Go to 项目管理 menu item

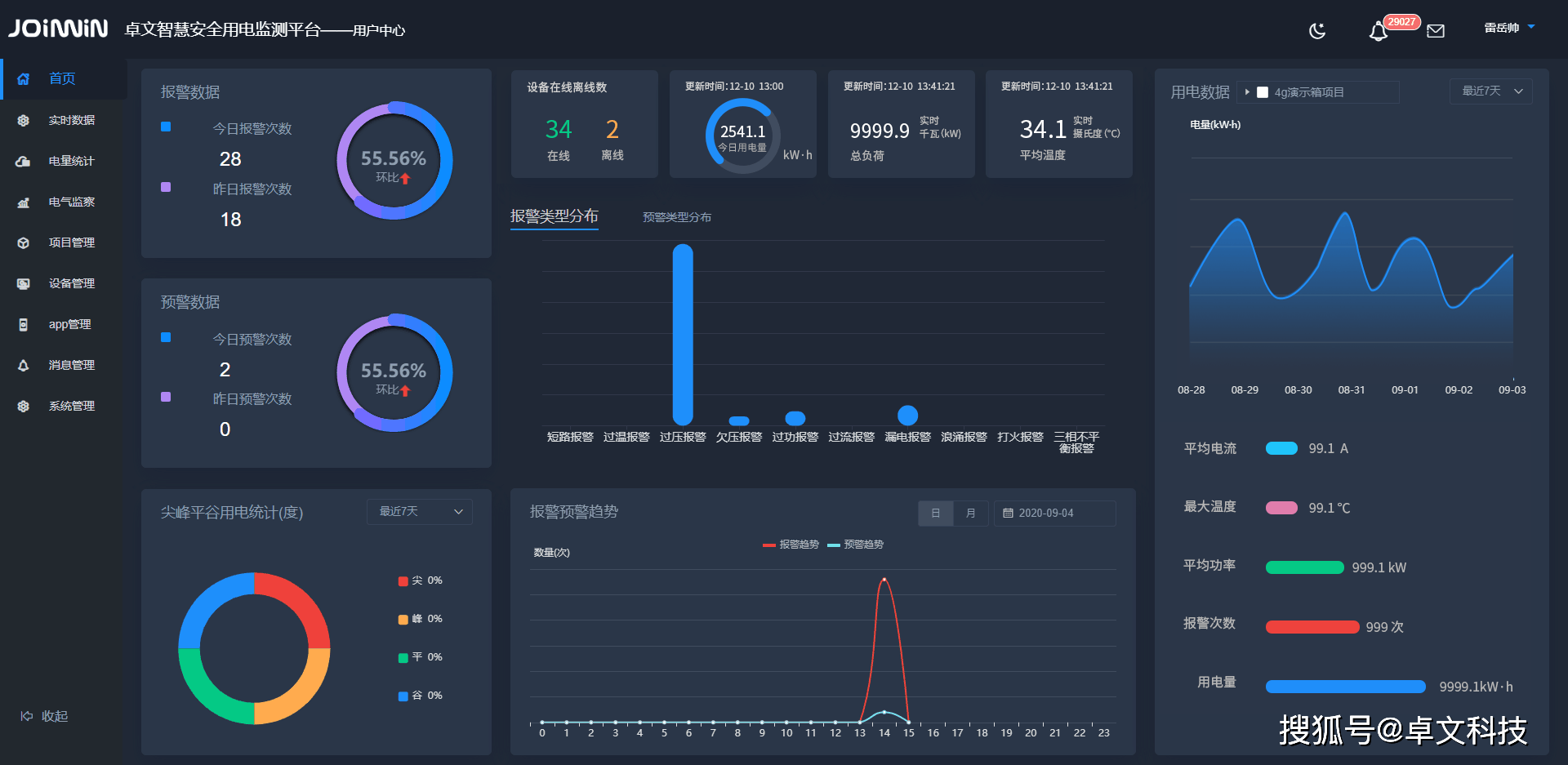point(72,242)
